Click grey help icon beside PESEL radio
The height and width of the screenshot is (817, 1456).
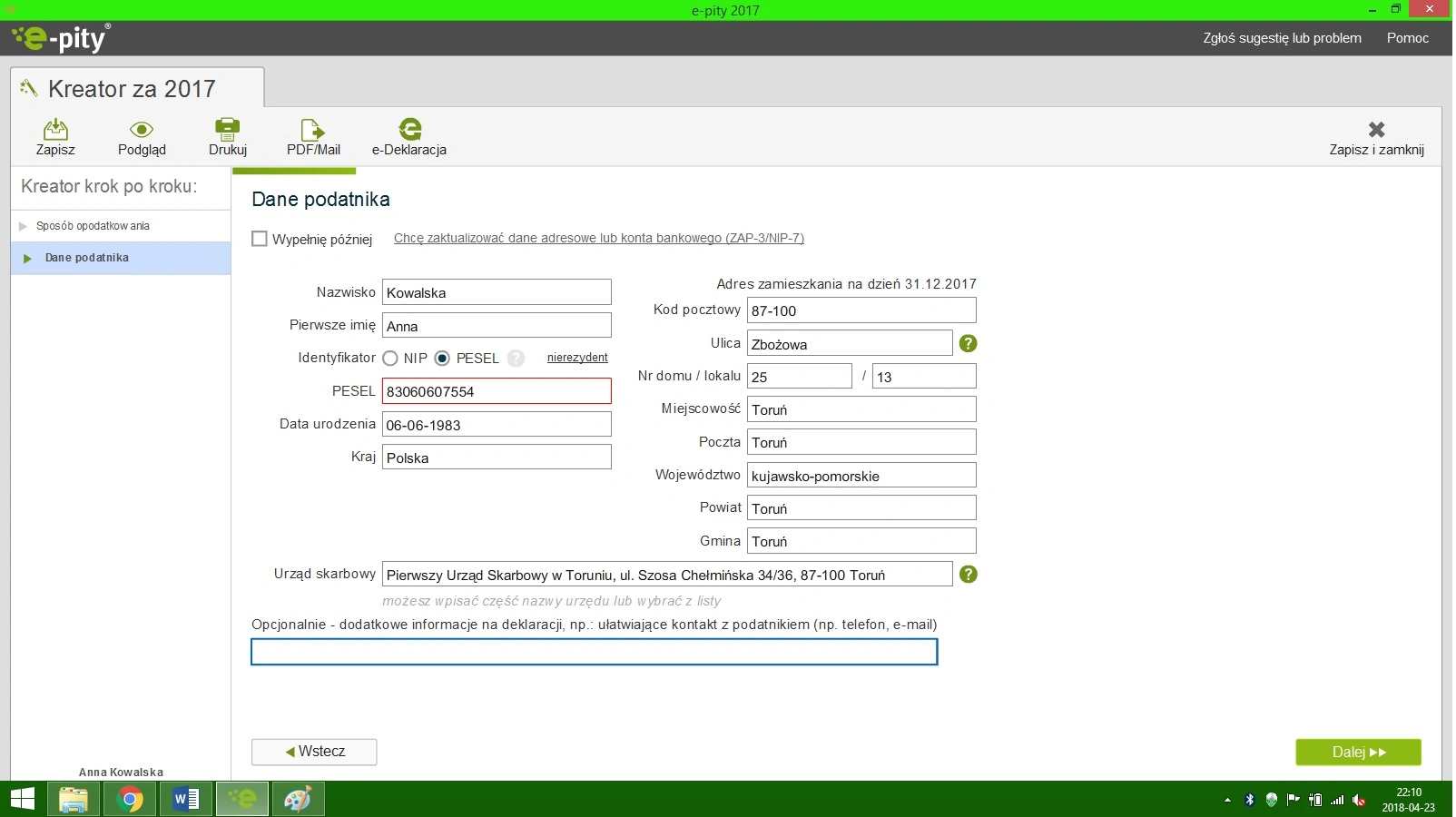(516, 358)
